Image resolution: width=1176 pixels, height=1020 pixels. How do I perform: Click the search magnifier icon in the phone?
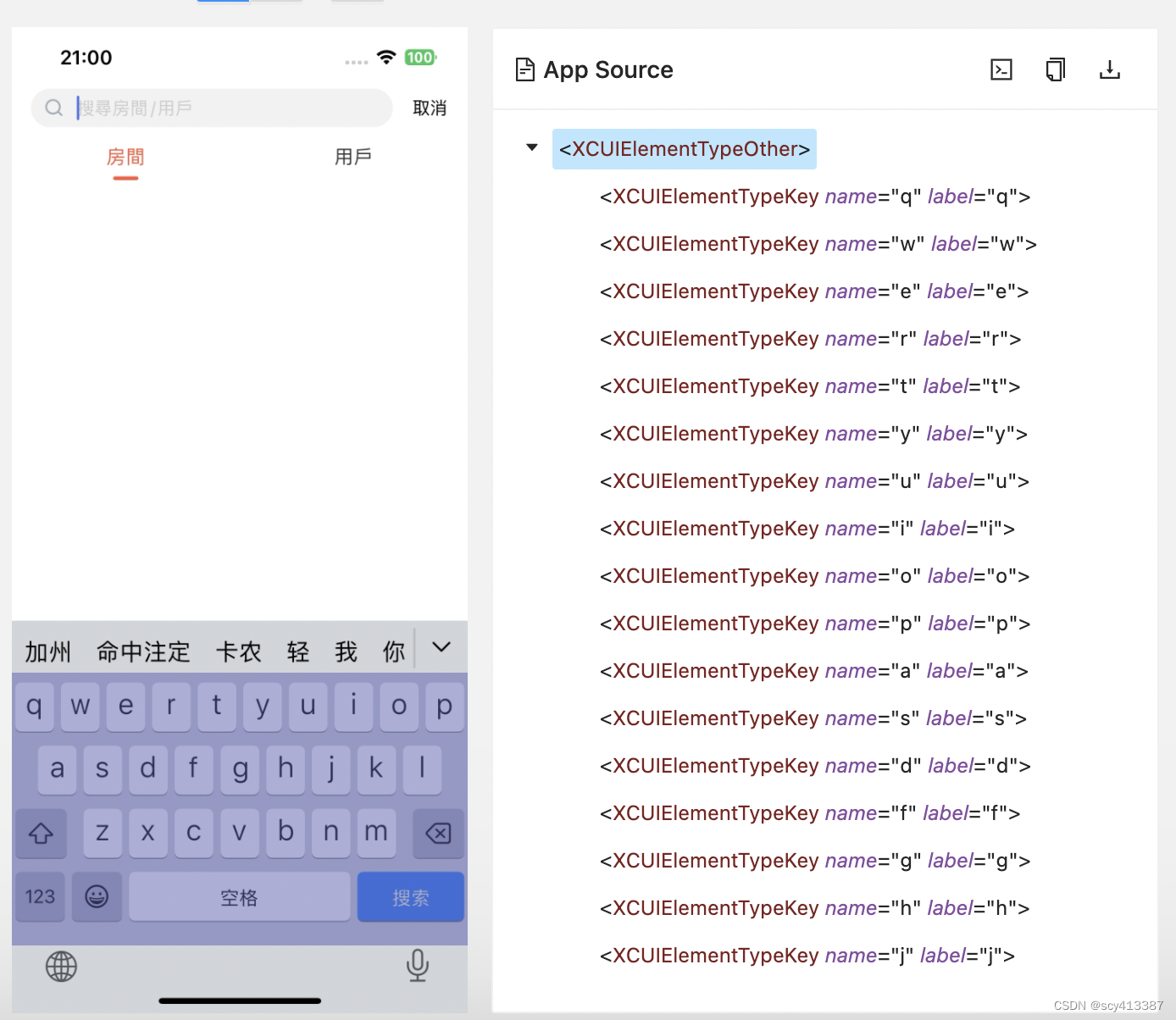click(53, 108)
